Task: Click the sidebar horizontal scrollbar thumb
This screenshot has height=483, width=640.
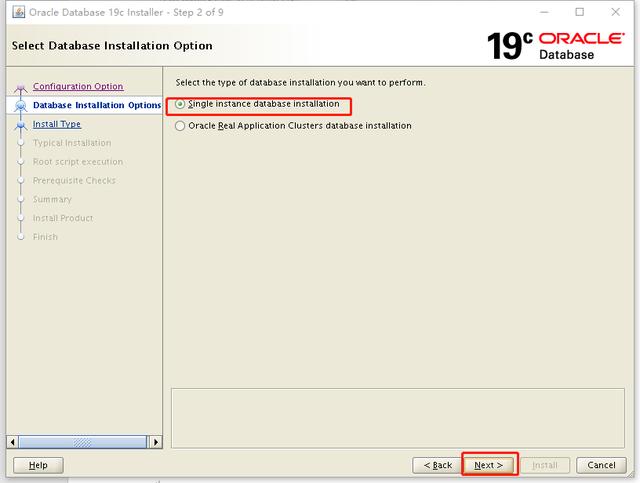Action: tap(83, 442)
